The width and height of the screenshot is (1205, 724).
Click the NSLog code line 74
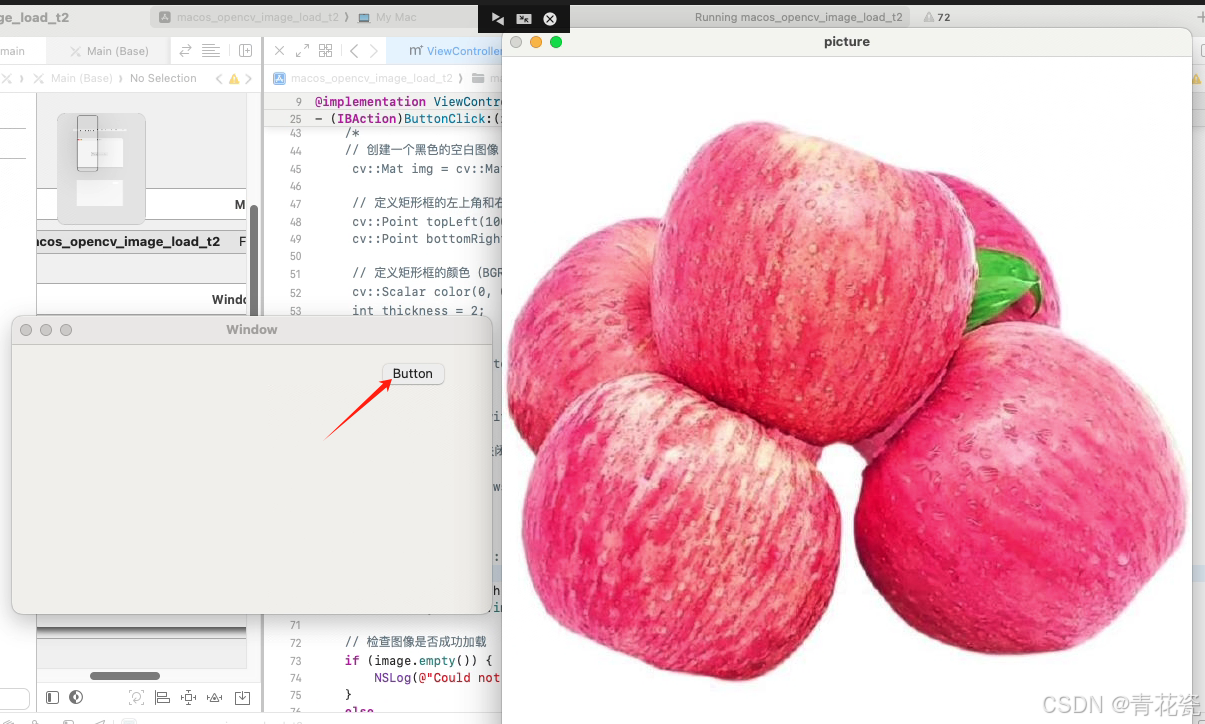[437, 677]
